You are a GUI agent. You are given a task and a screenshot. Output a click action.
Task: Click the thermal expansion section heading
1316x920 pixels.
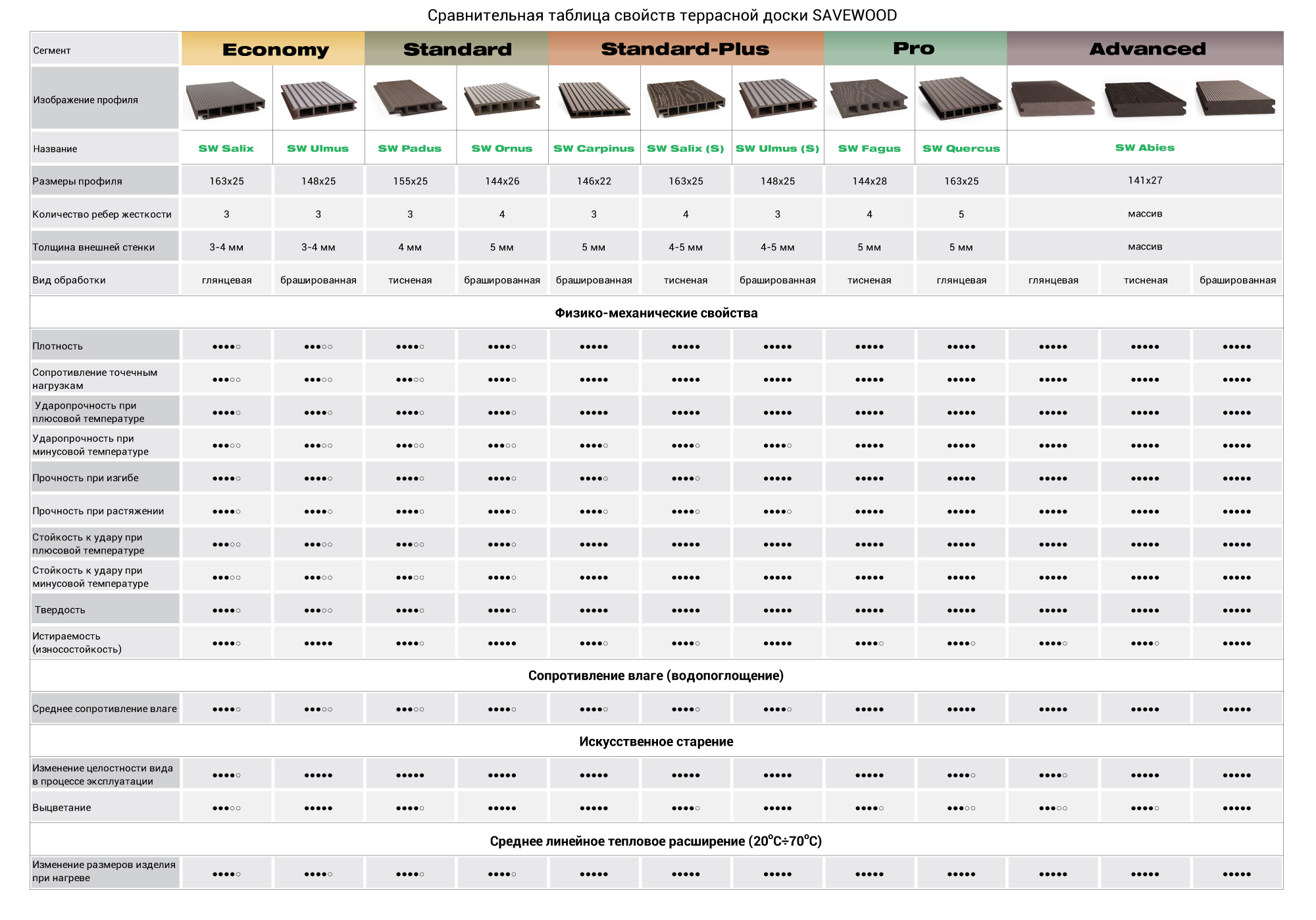coord(656,841)
